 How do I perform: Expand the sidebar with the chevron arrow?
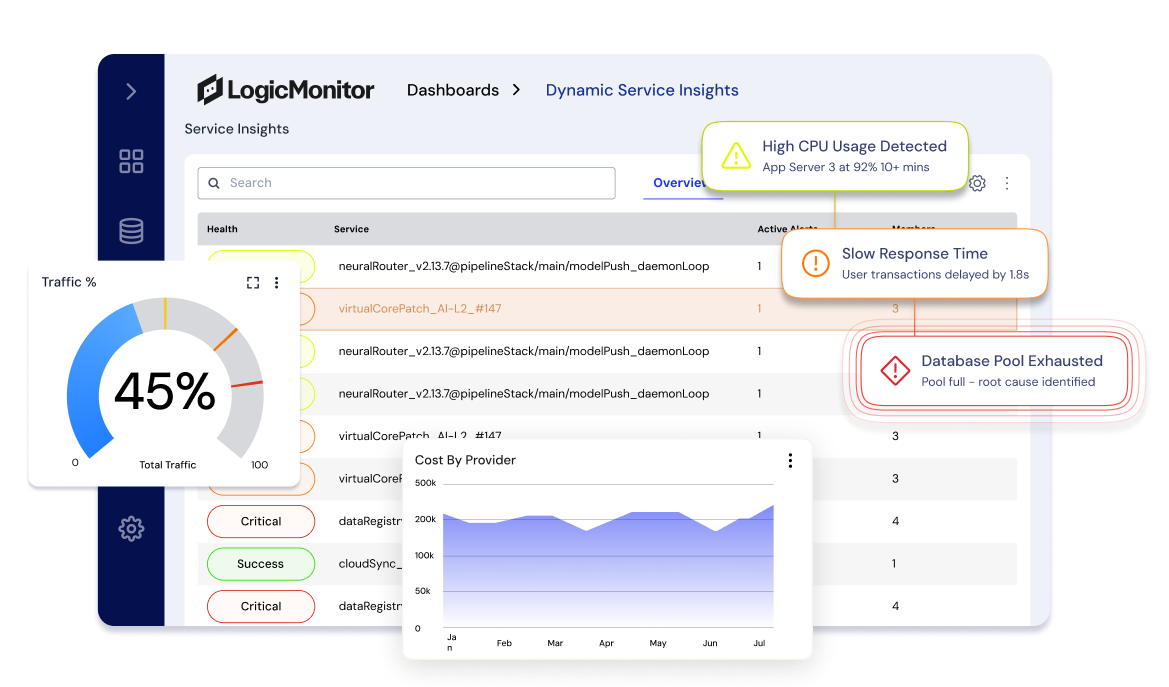[x=131, y=92]
